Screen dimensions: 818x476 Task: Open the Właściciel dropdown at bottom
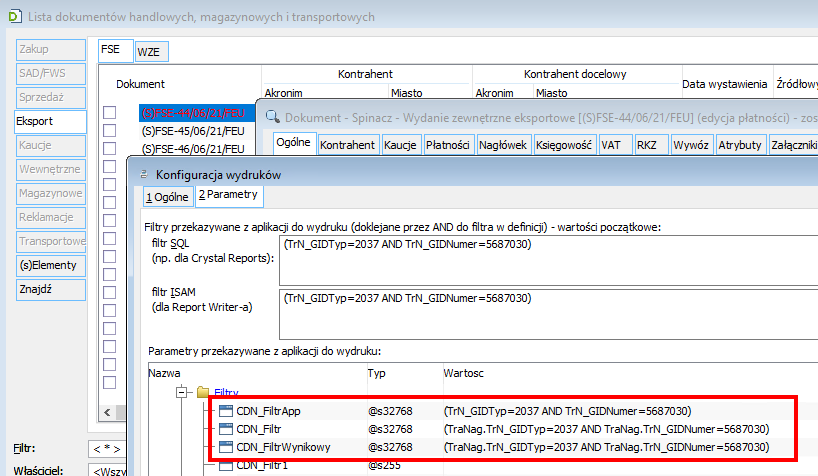(110, 469)
